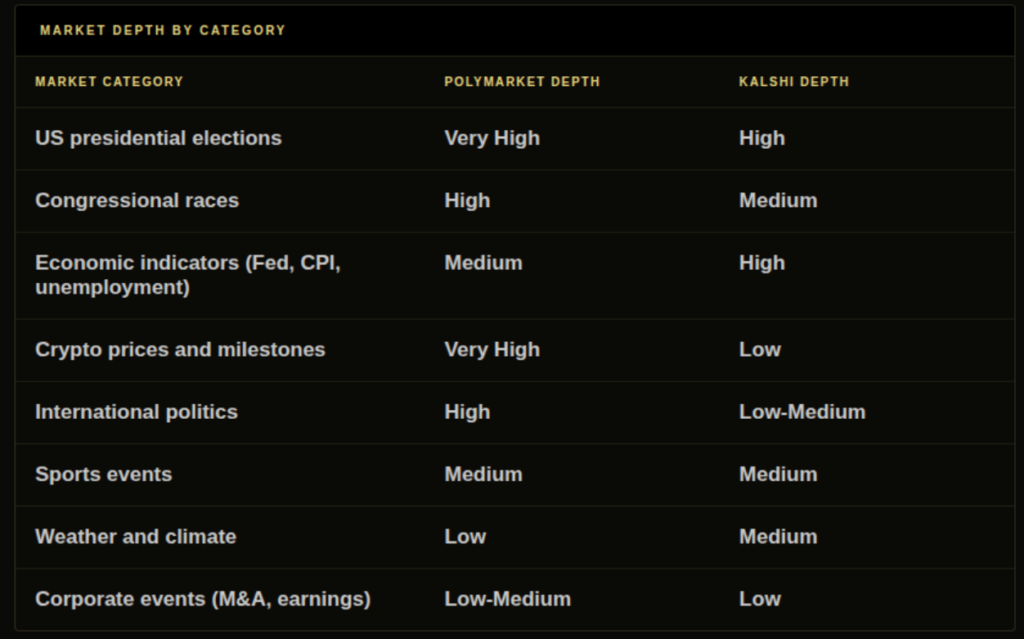Image resolution: width=1024 pixels, height=639 pixels.
Task: Click Very High Polymarket value for presidential elections
Action: [x=492, y=139]
